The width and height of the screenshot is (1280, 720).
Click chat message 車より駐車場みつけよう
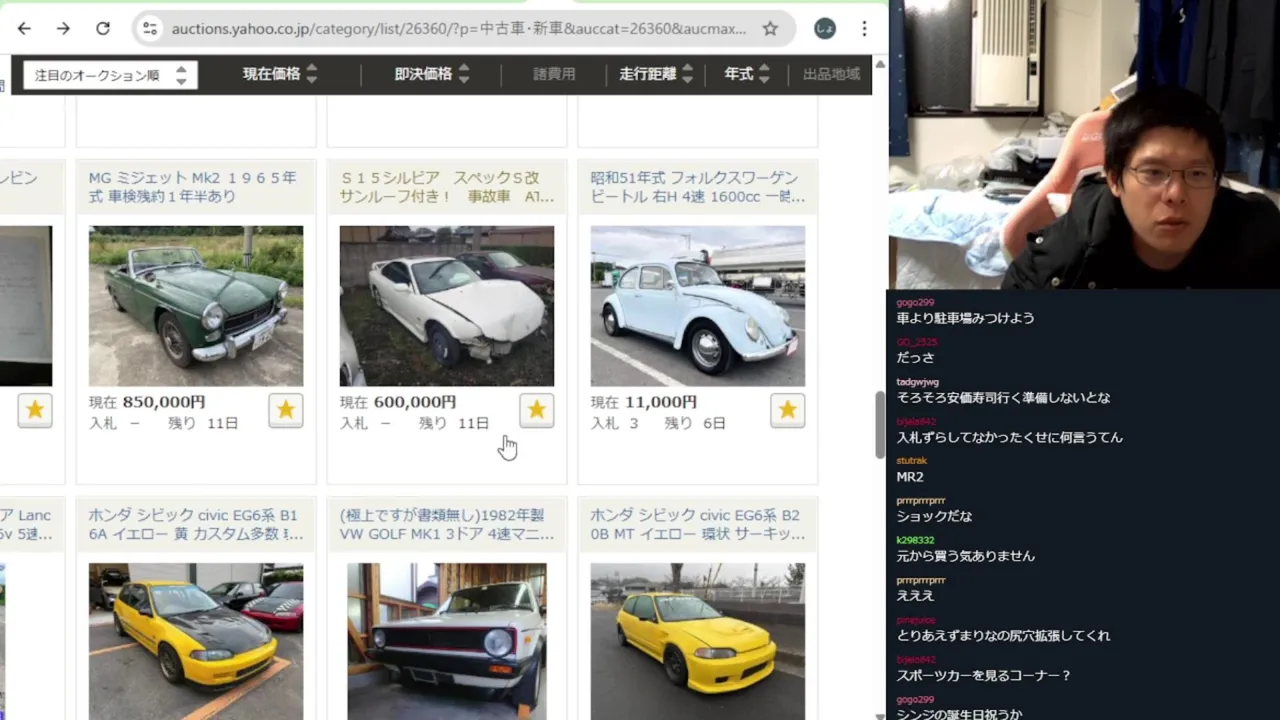click(x=965, y=318)
